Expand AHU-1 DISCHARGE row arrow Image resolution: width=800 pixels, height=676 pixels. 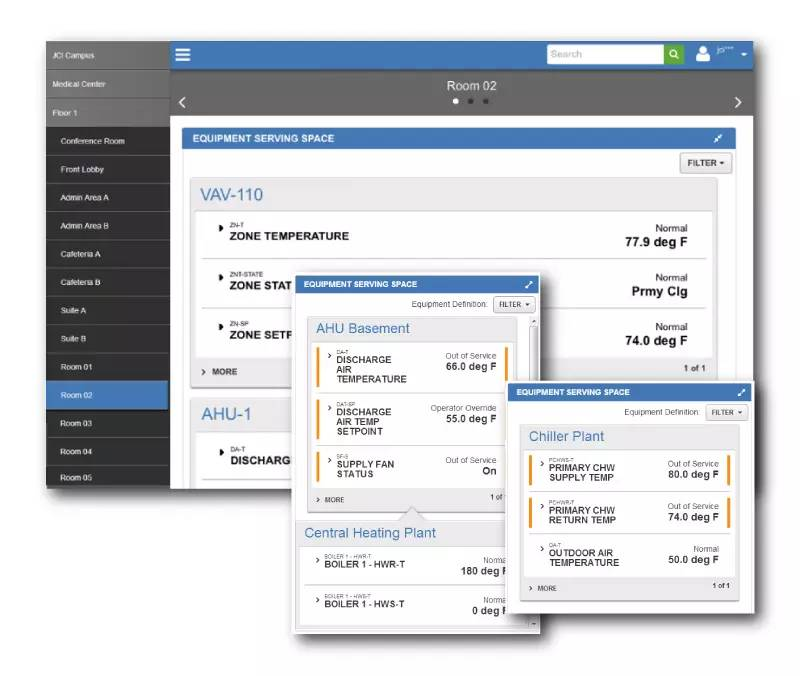pyautogui.click(x=221, y=452)
